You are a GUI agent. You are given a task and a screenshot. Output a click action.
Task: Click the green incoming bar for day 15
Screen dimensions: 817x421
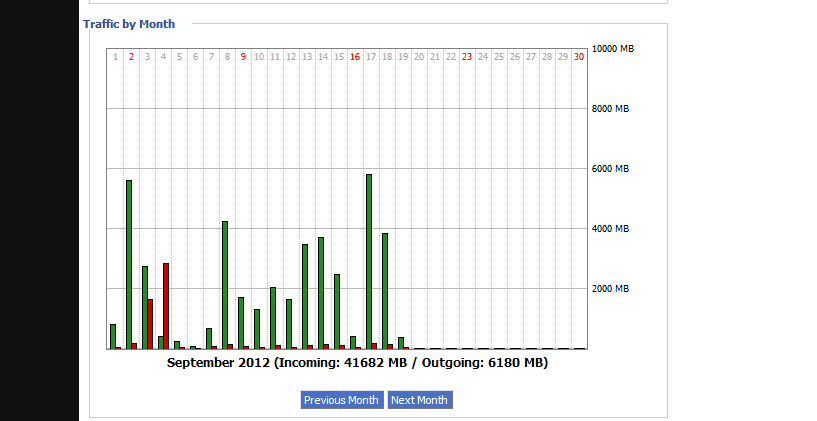click(337, 311)
